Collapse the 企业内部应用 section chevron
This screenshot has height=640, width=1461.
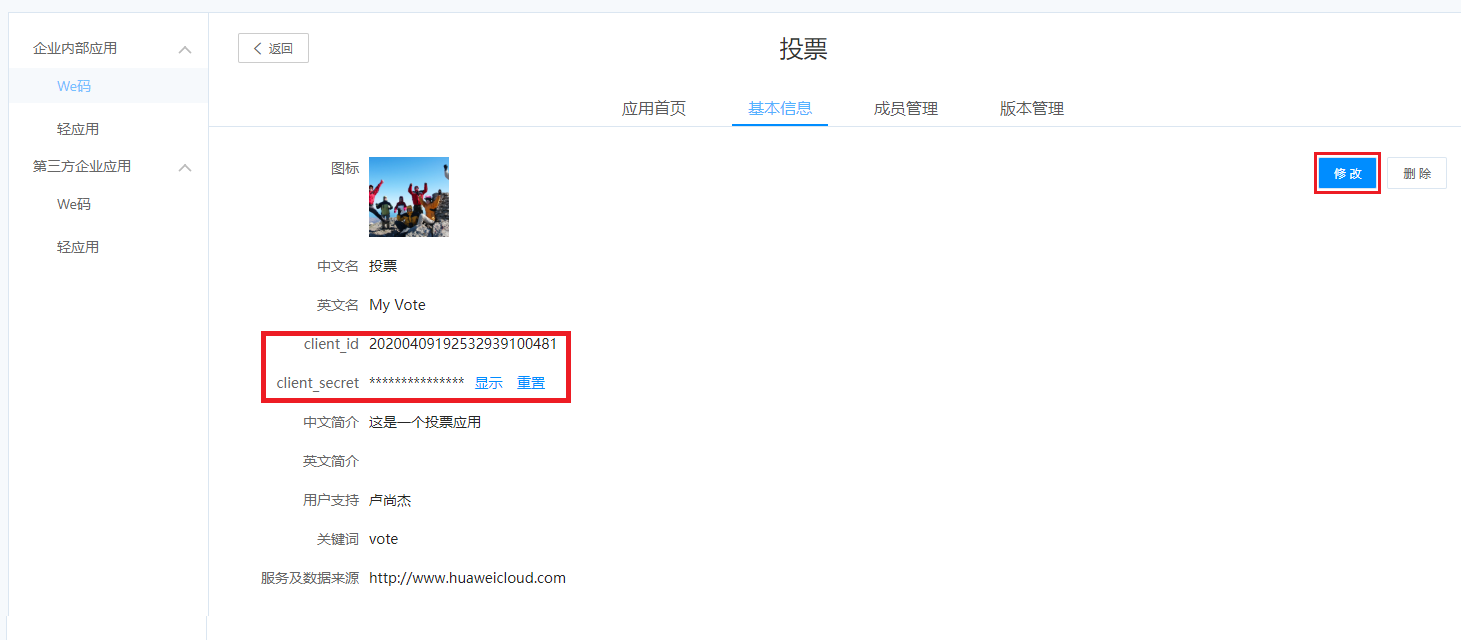pos(185,49)
